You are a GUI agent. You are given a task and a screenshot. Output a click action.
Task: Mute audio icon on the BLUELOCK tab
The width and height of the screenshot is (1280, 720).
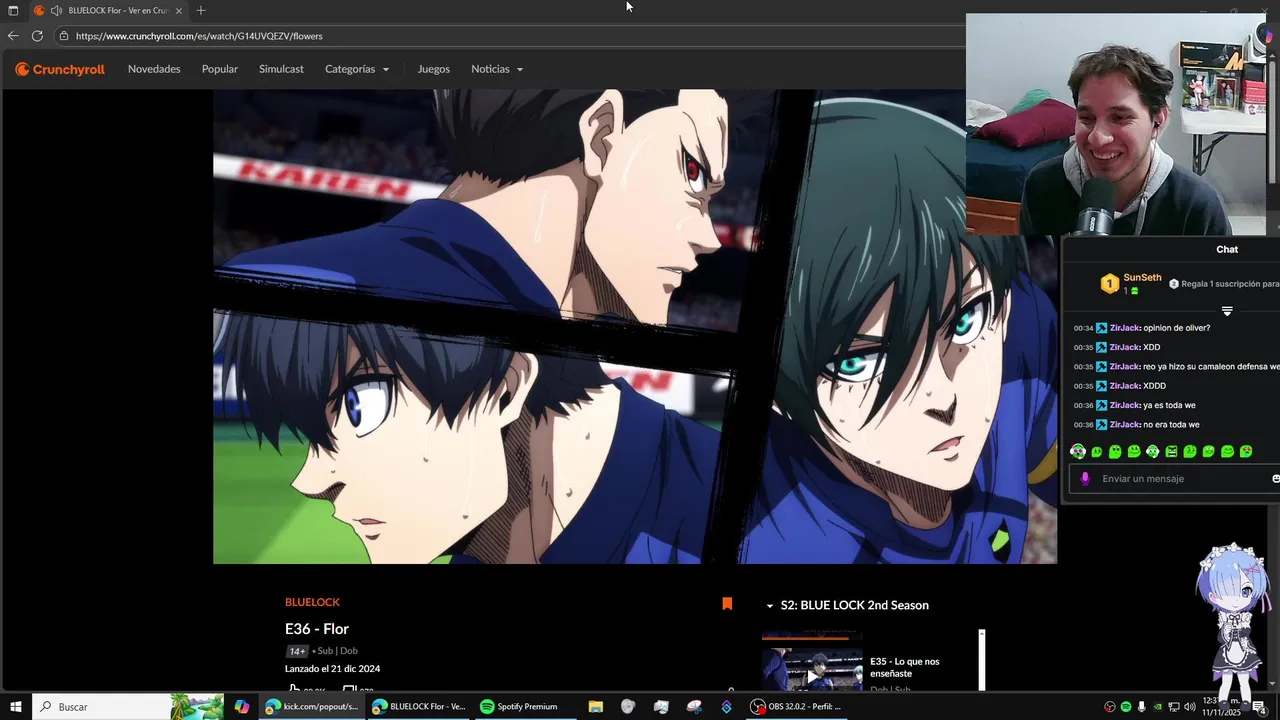[x=56, y=10]
